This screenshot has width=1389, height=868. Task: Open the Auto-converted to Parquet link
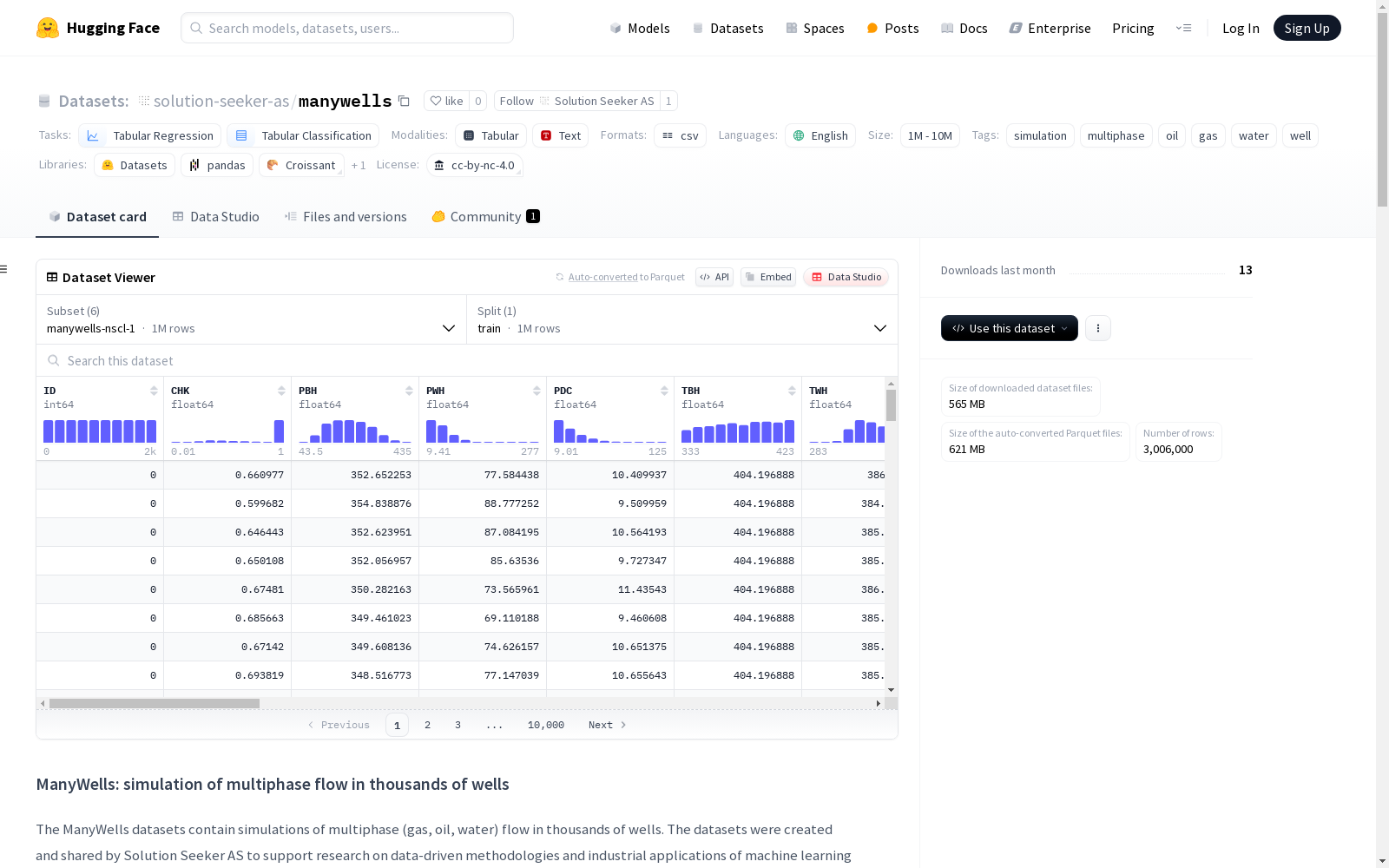click(x=627, y=277)
